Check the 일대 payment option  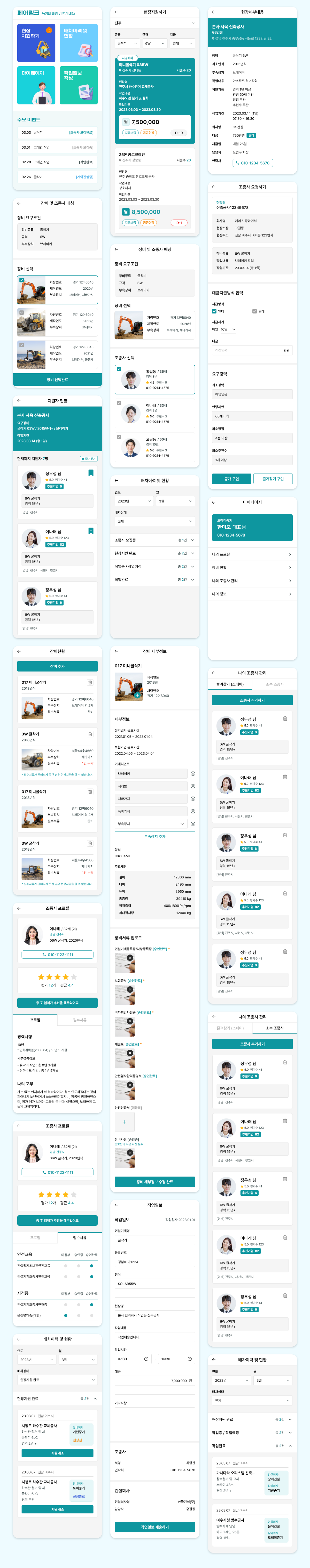tap(214, 311)
